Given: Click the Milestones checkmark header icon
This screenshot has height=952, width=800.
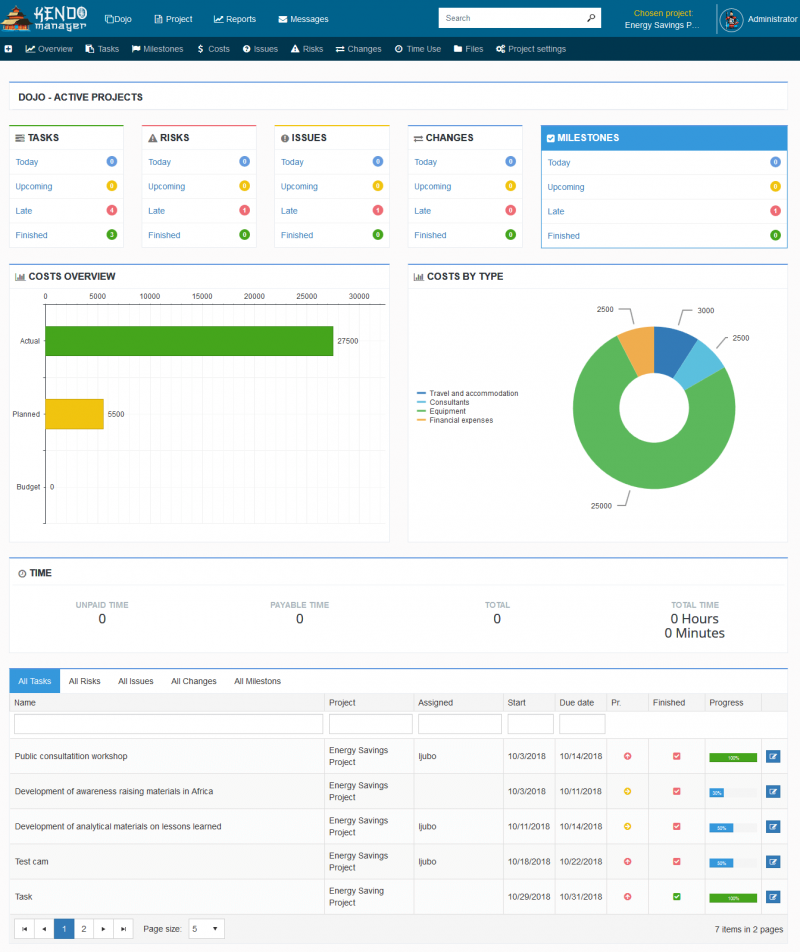Looking at the screenshot, I should coord(551,138).
